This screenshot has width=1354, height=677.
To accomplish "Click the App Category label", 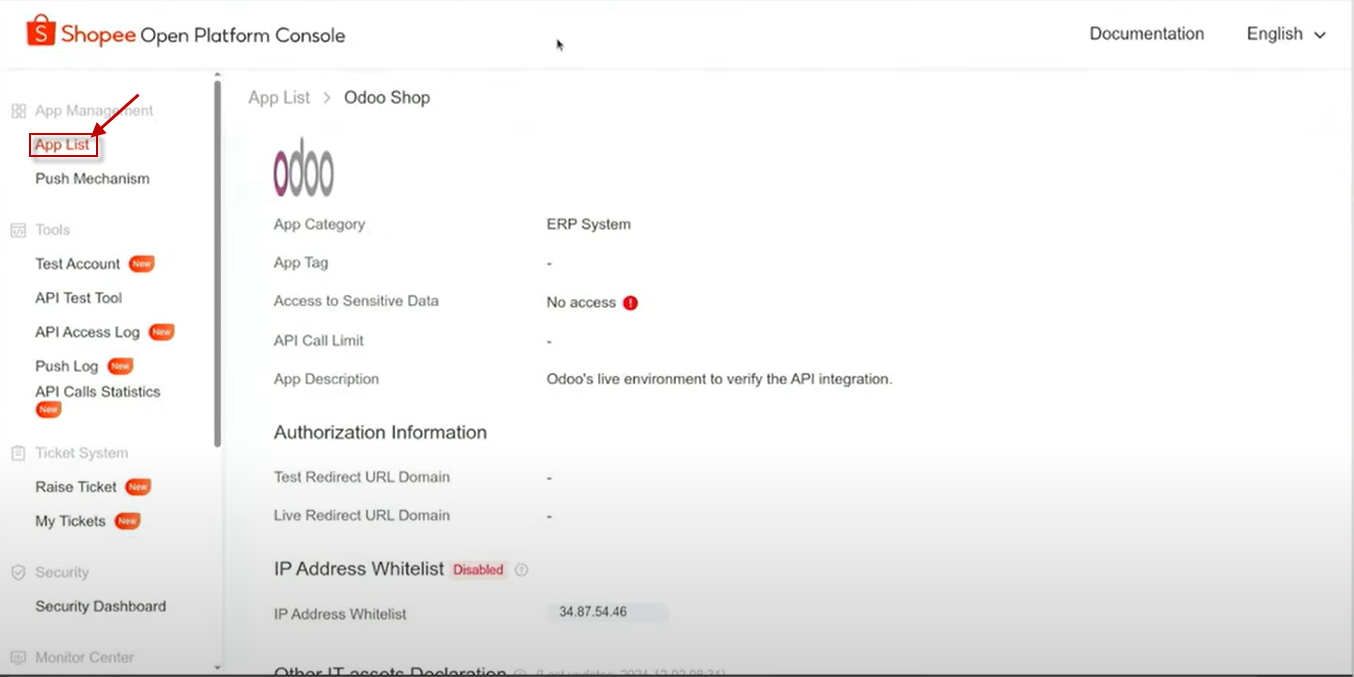I will click(x=319, y=225).
